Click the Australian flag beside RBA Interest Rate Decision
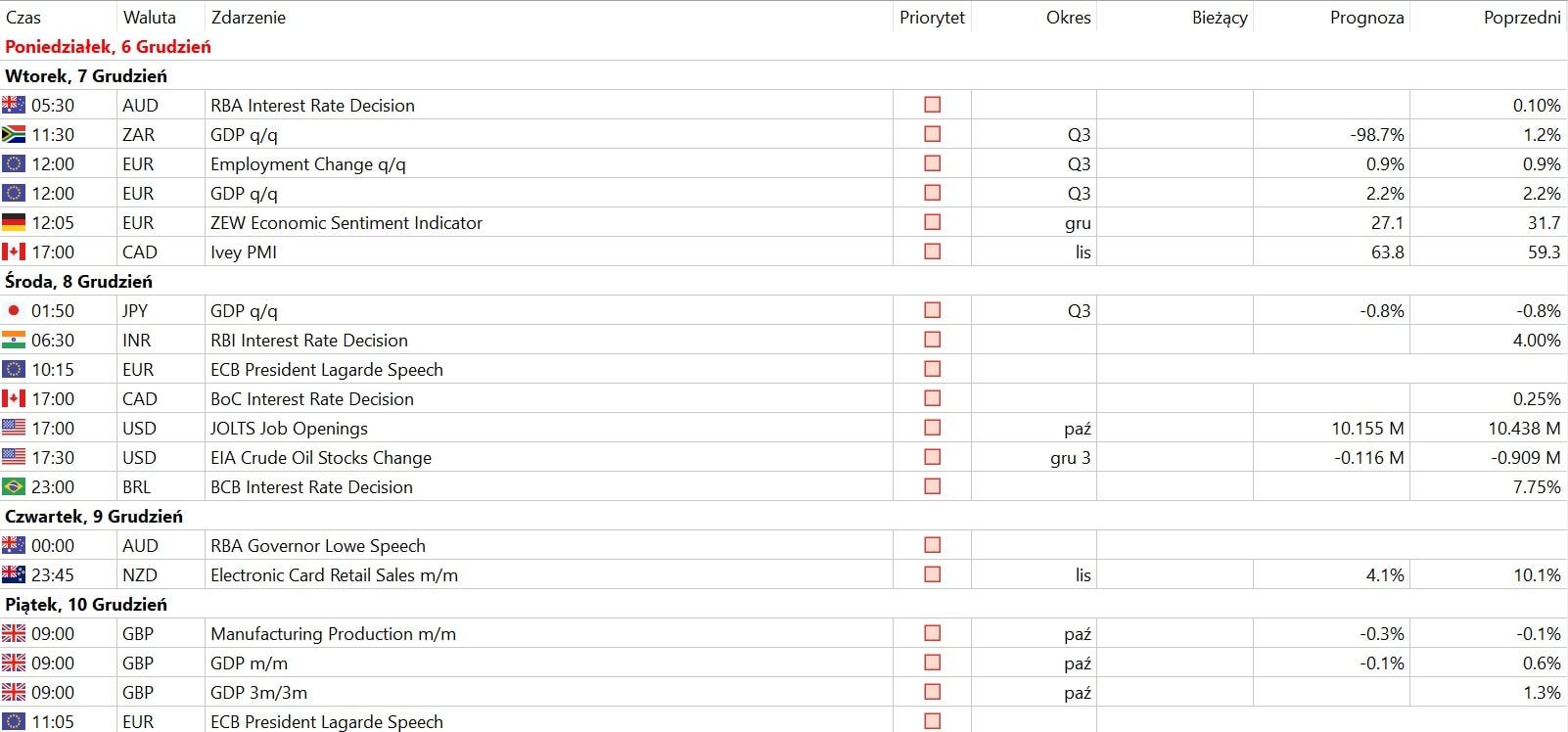The height and width of the screenshot is (732, 1568). click(14, 105)
